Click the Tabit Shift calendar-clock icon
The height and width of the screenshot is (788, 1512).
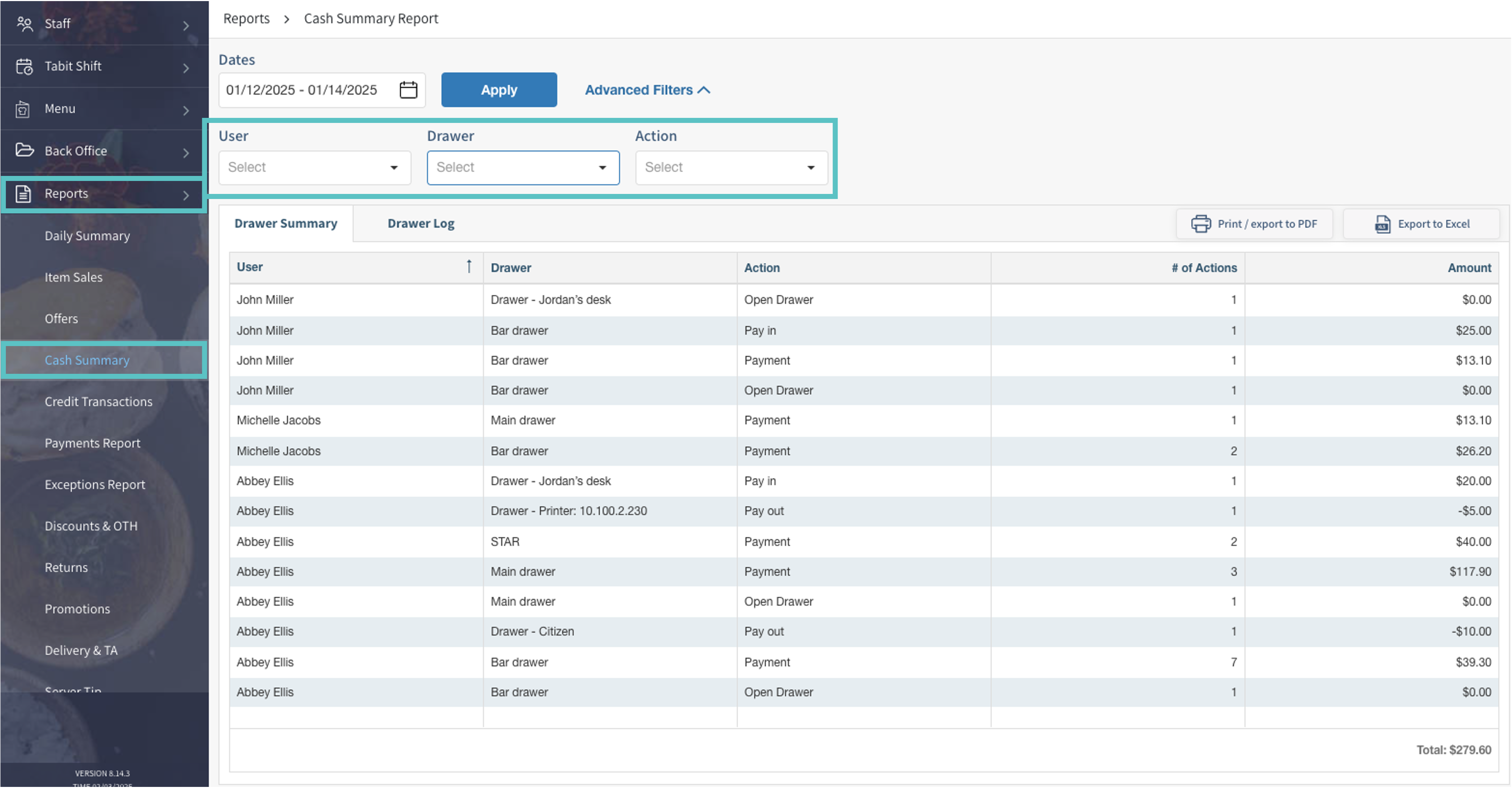[x=24, y=66]
